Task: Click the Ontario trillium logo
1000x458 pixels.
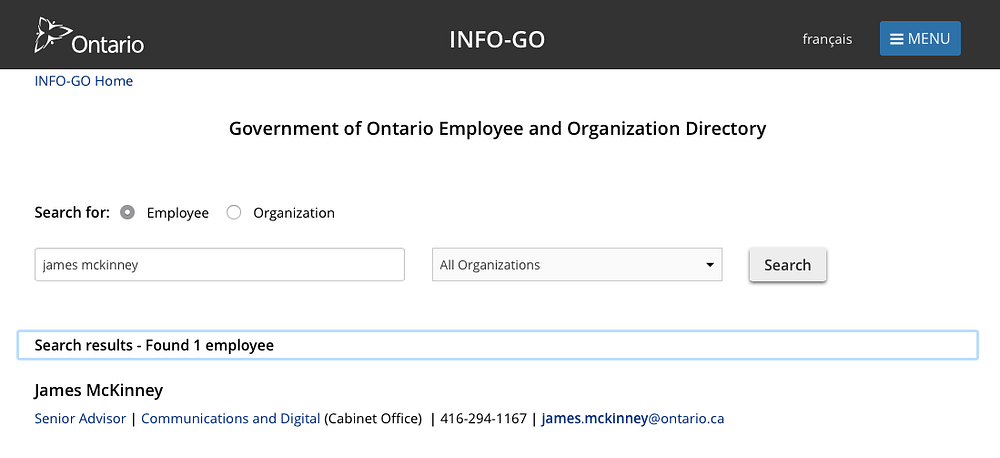Action: (x=89, y=36)
